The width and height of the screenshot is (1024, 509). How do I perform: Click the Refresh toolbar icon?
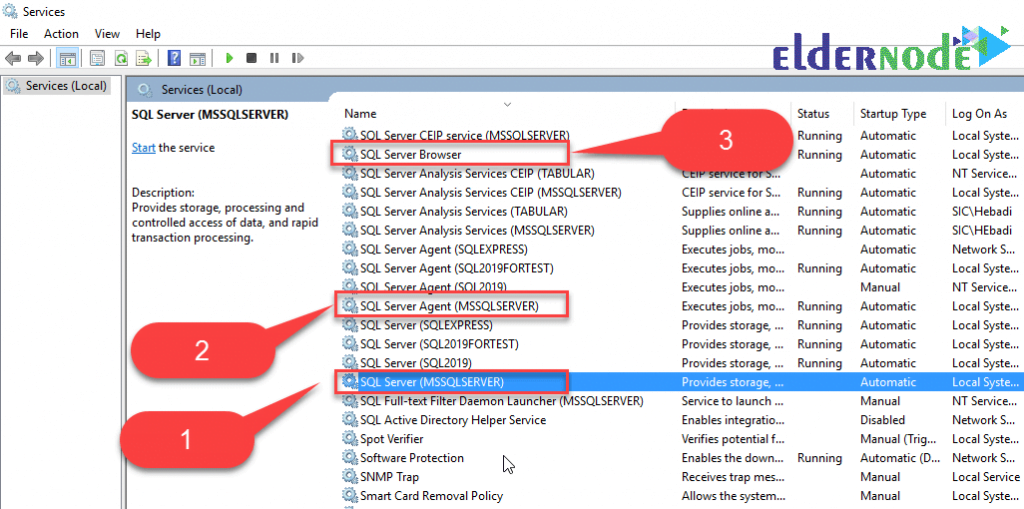pos(121,58)
